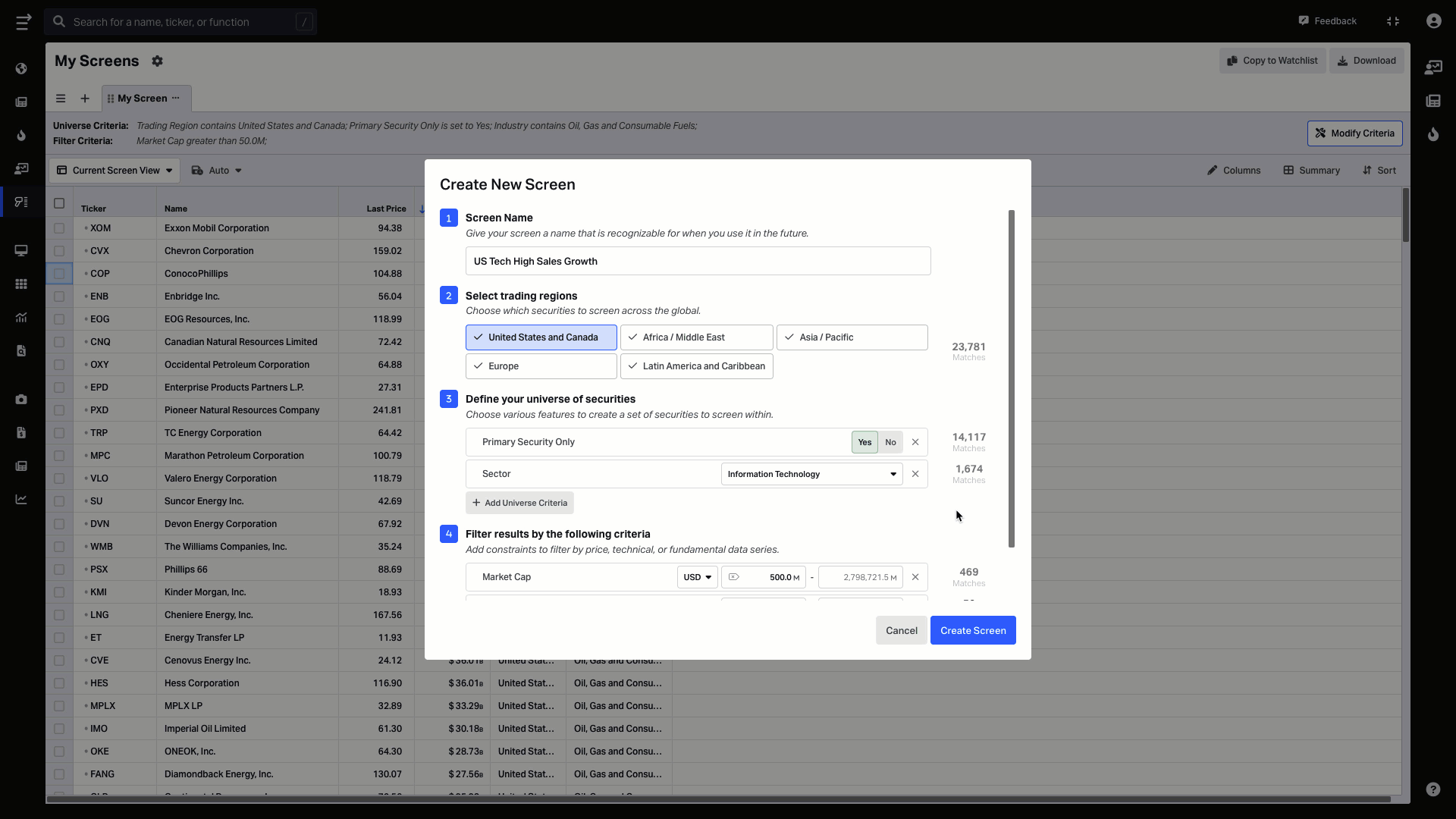Open the Add Universe Criteria menu

pos(520,502)
